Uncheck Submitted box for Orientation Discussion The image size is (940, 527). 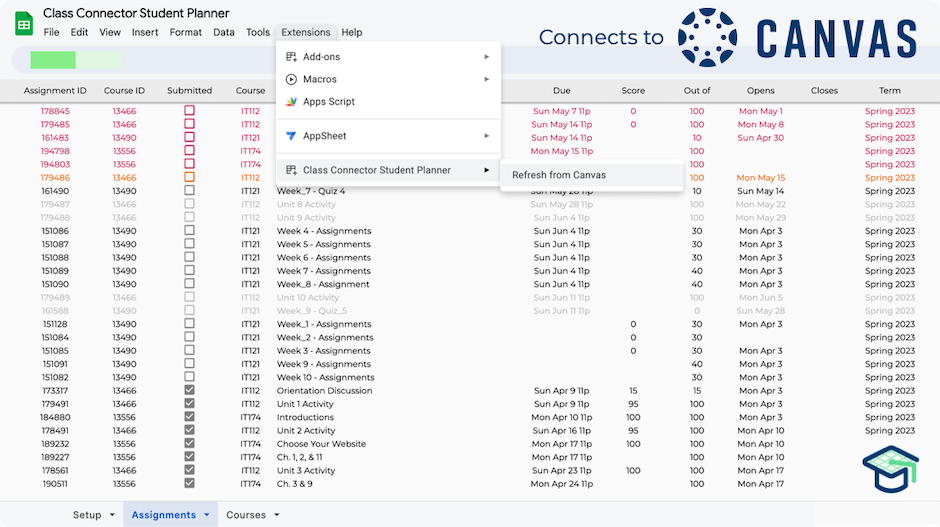189,390
